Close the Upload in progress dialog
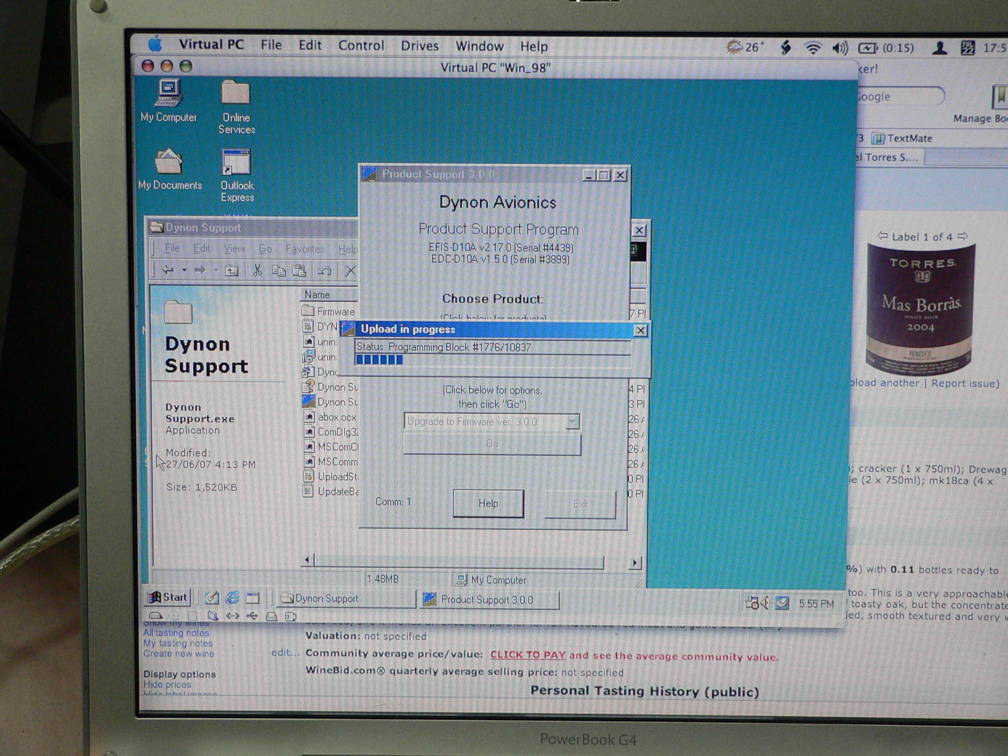Screen dimensions: 1008x756 [x=640, y=330]
